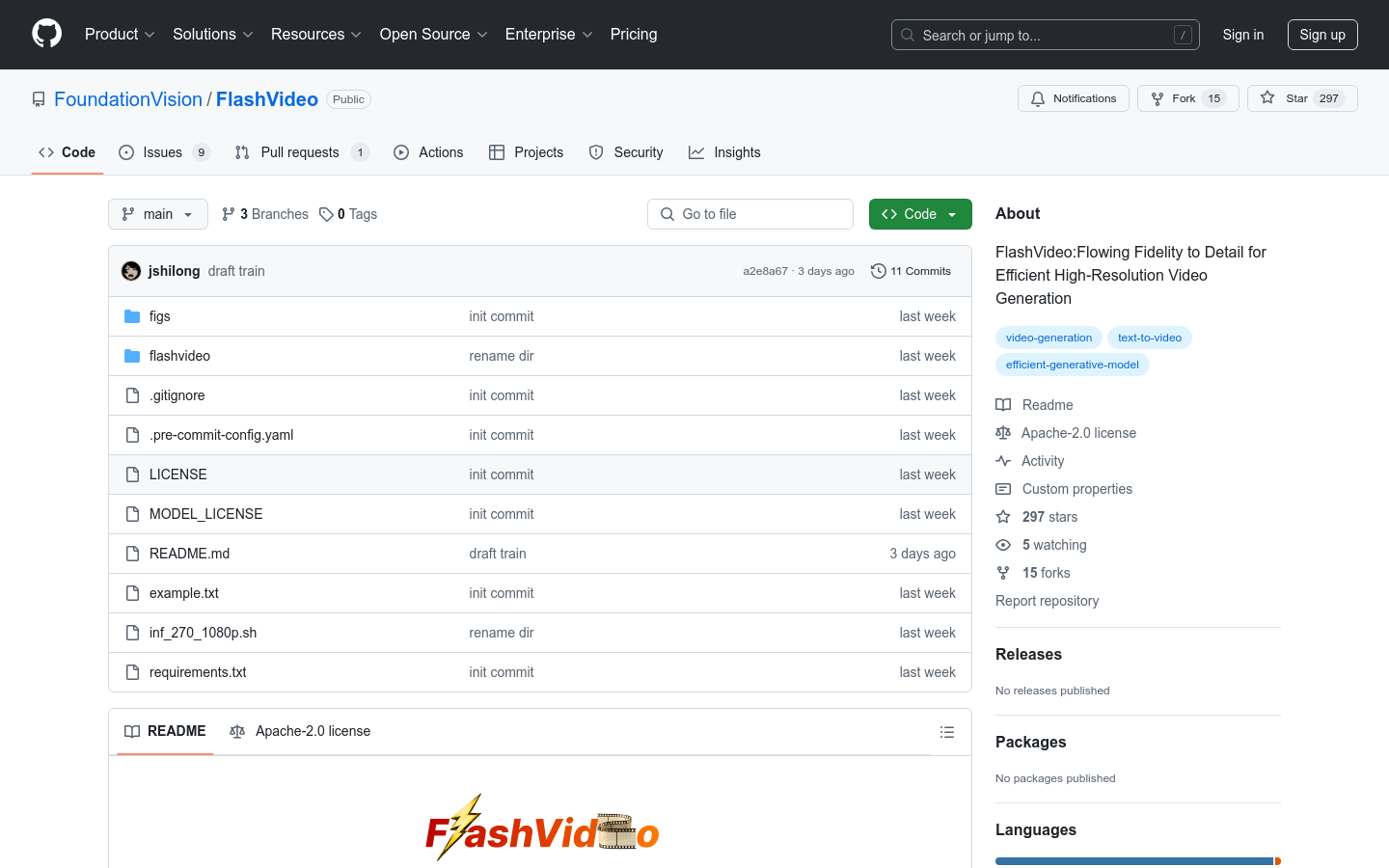Click the Sign in link
The height and width of the screenshot is (868, 1389).
1242,35
